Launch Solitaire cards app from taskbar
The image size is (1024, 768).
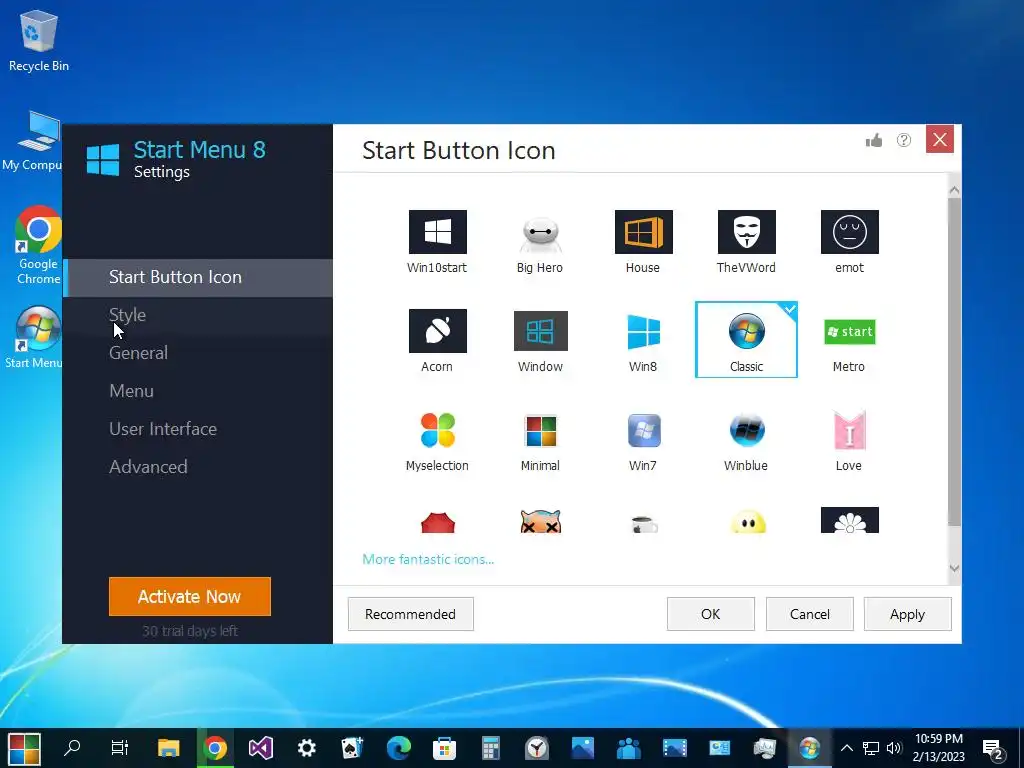[352, 748]
